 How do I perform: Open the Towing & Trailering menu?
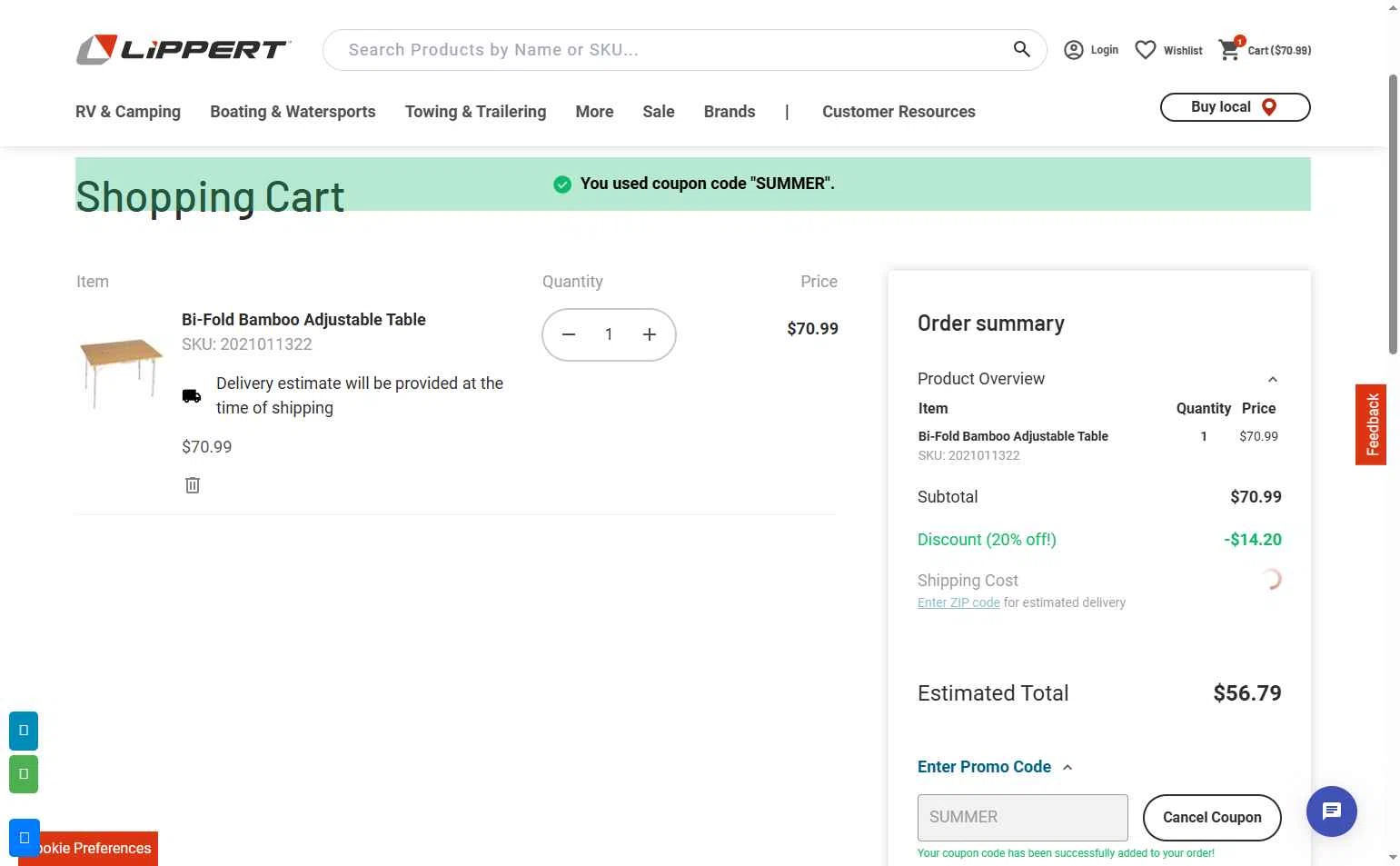pyautogui.click(x=475, y=112)
